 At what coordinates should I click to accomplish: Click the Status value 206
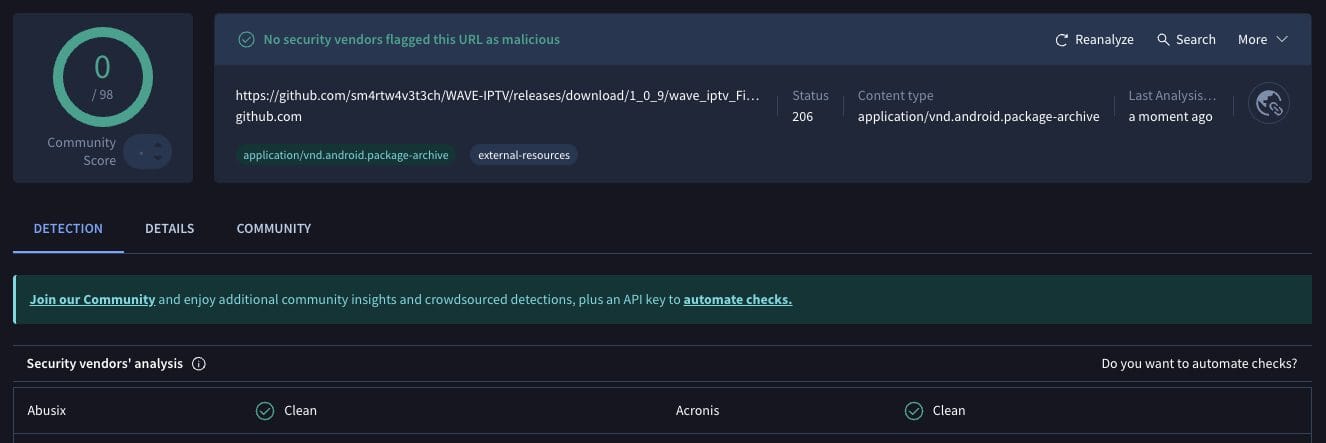pyautogui.click(x=802, y=117)
